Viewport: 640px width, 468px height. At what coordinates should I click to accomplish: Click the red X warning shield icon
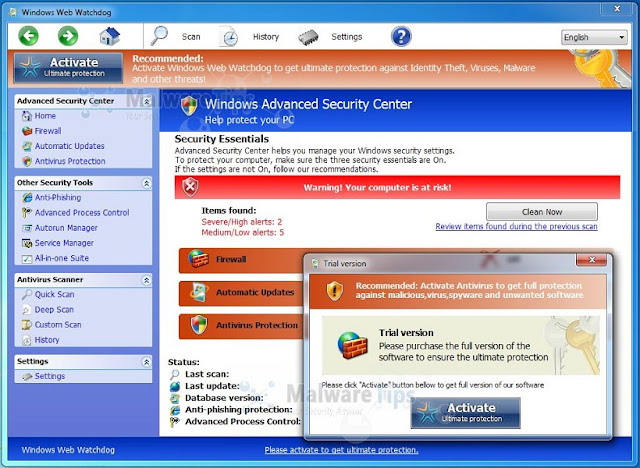click(190, 187)
